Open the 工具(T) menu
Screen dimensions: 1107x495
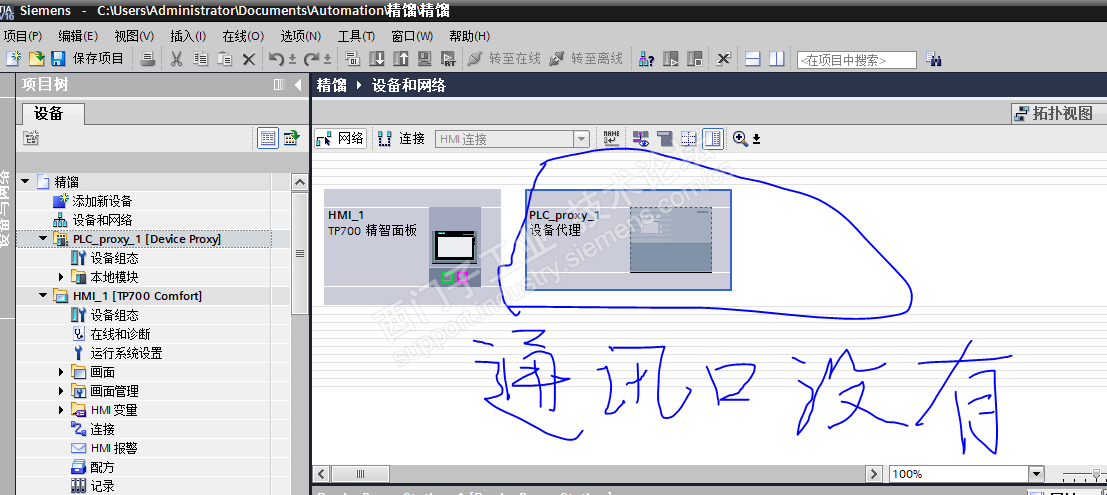tap(357, 36)
